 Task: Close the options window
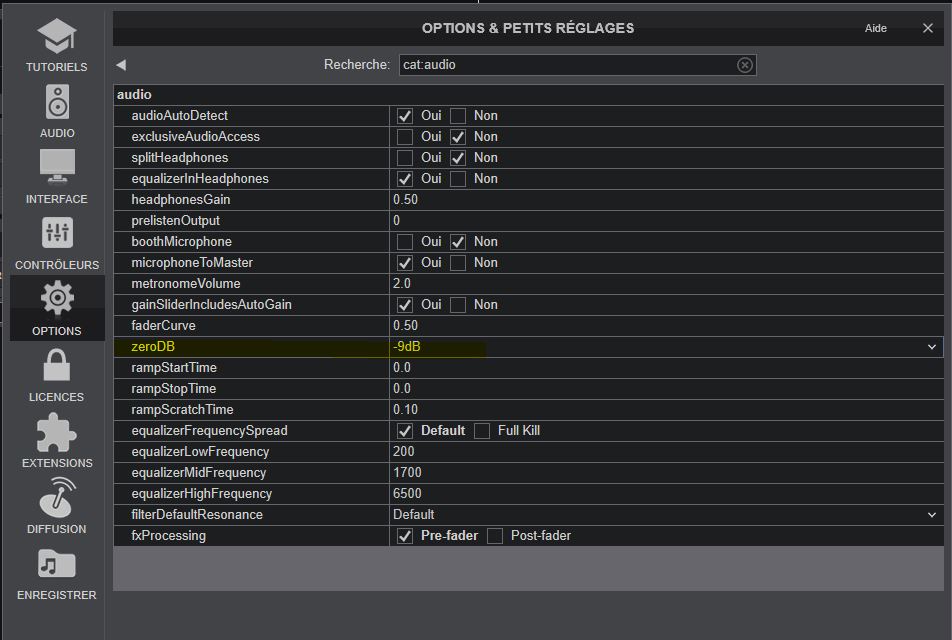927,28
